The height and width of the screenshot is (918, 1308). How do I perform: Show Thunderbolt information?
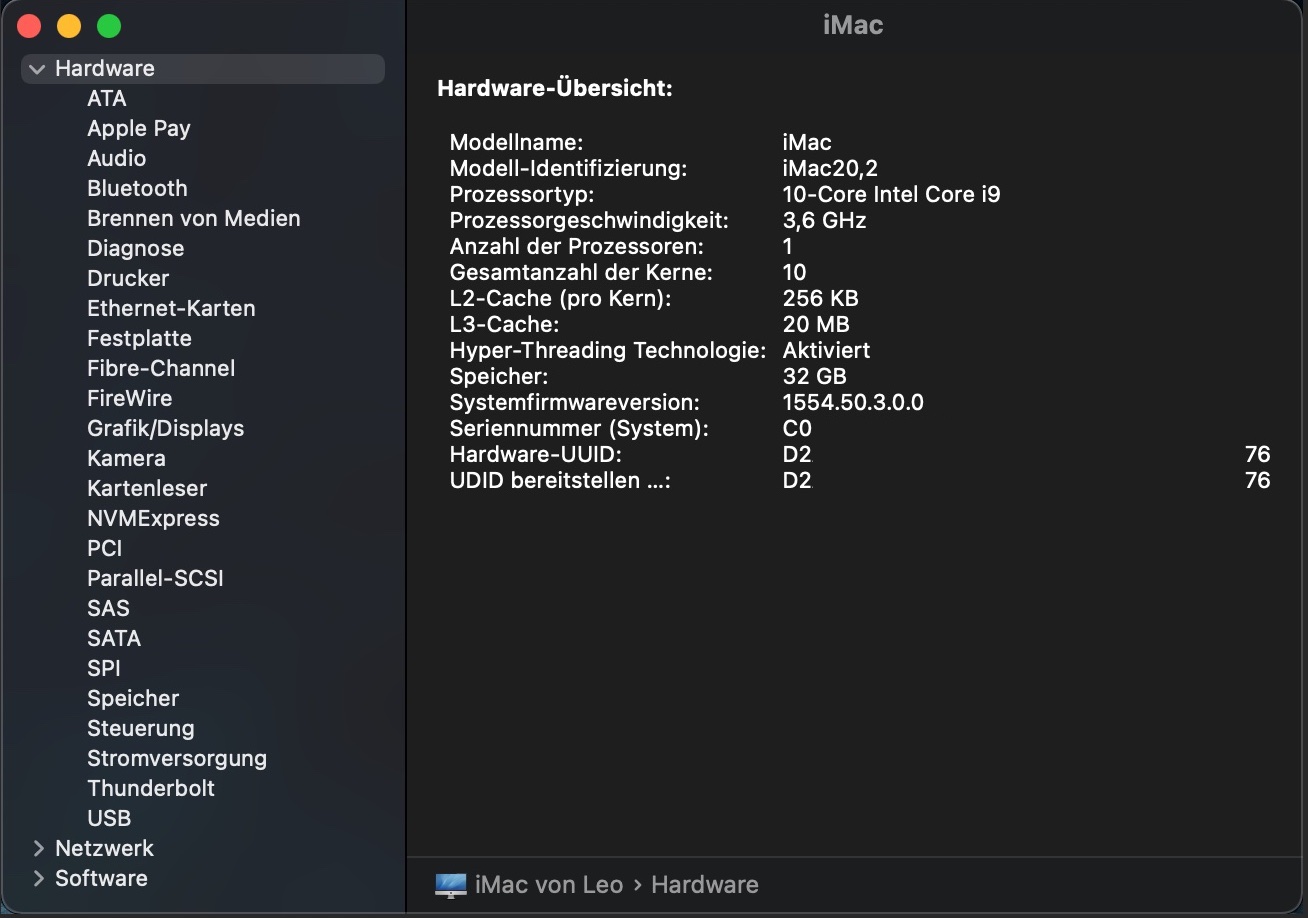pyautogui.click(x=151, y=788)
